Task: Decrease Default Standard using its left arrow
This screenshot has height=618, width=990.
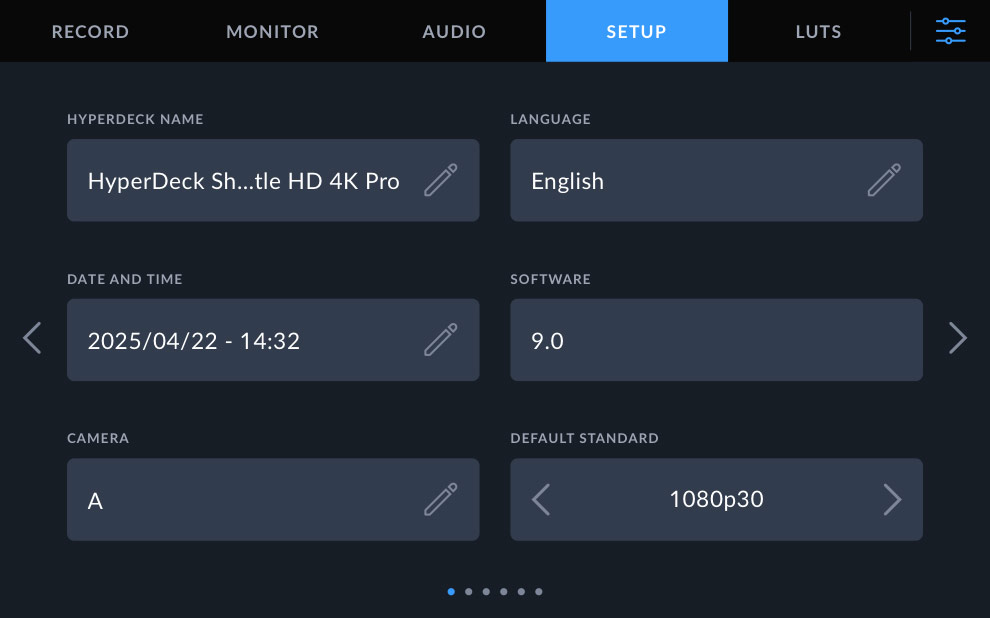Action: pyautogui.click(x=540, y=499)
